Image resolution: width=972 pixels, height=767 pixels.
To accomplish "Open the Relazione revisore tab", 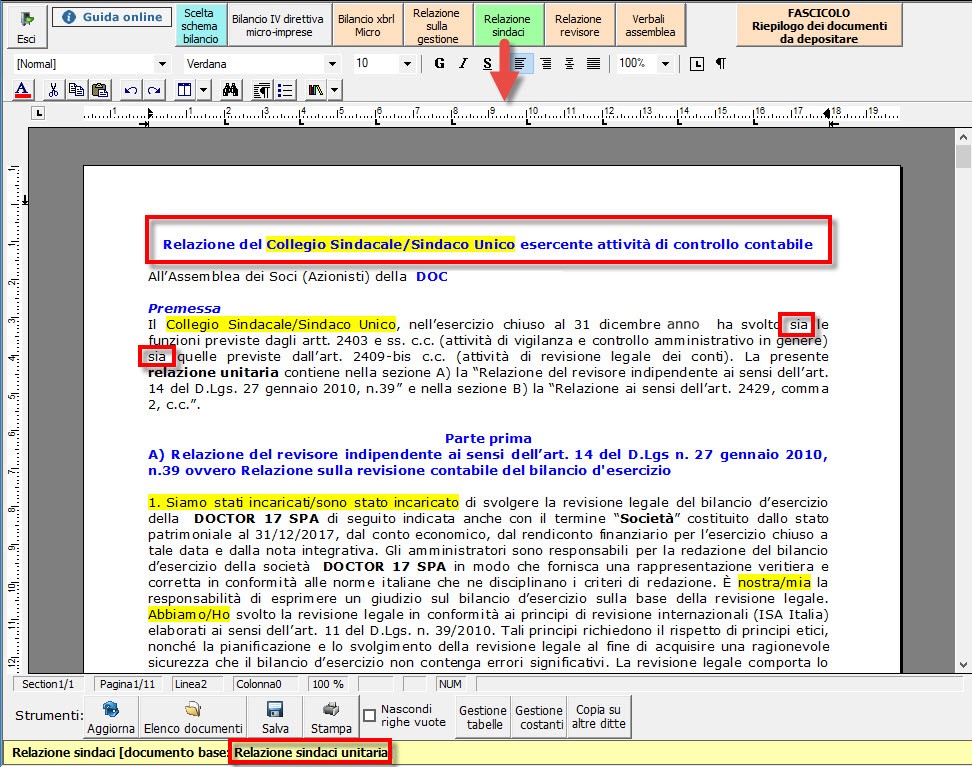I will [x=579, y=25].
